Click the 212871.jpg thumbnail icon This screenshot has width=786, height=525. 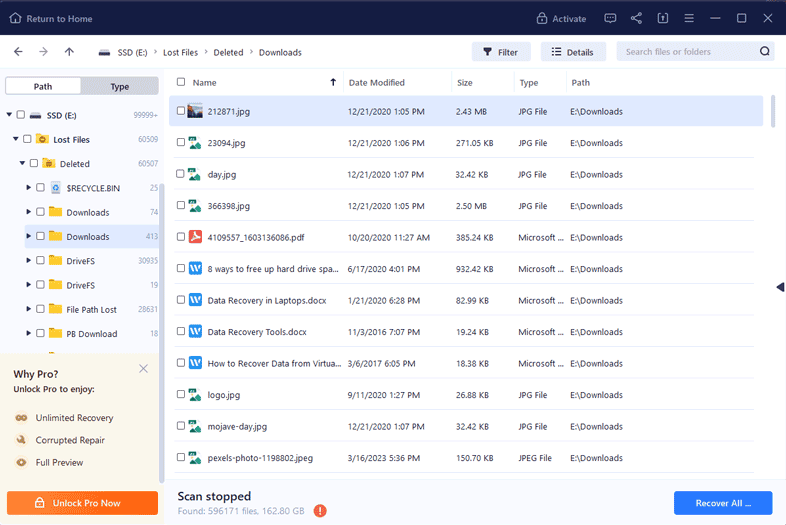[195, 111]
